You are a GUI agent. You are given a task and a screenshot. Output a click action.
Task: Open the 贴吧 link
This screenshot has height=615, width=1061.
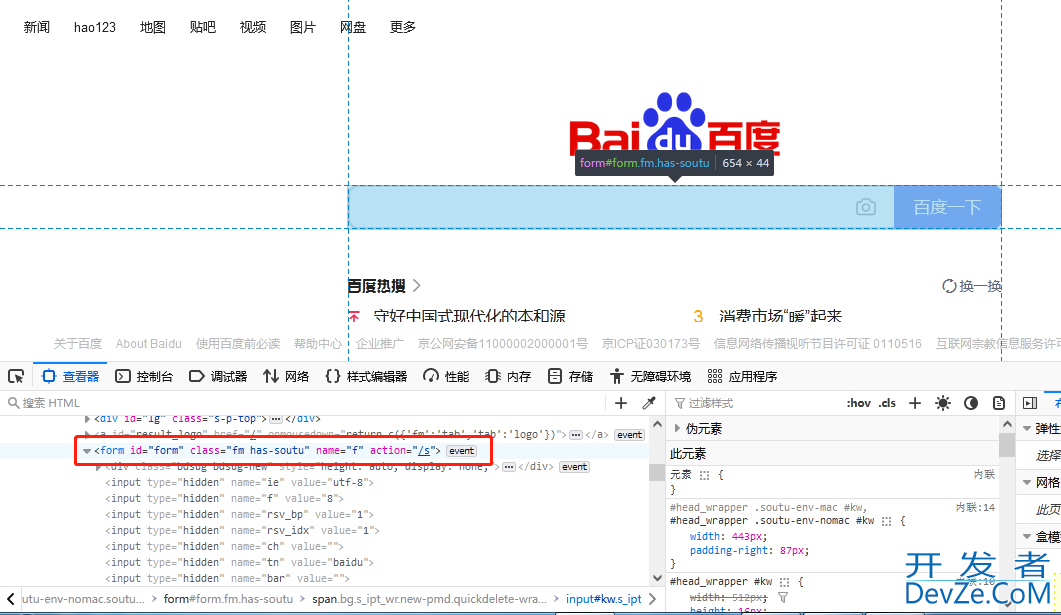coord(202,27)
